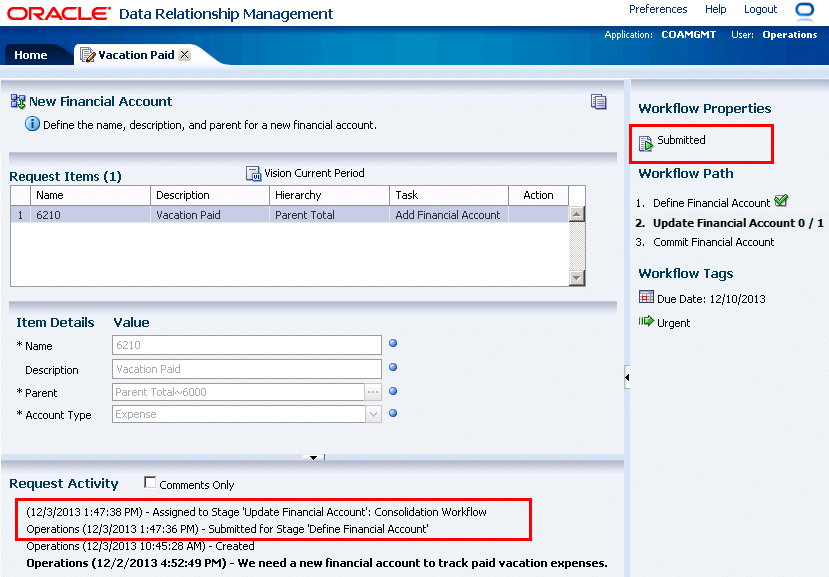
Task: Click the Urgent tag arrow icon
Action: point(646,321)
